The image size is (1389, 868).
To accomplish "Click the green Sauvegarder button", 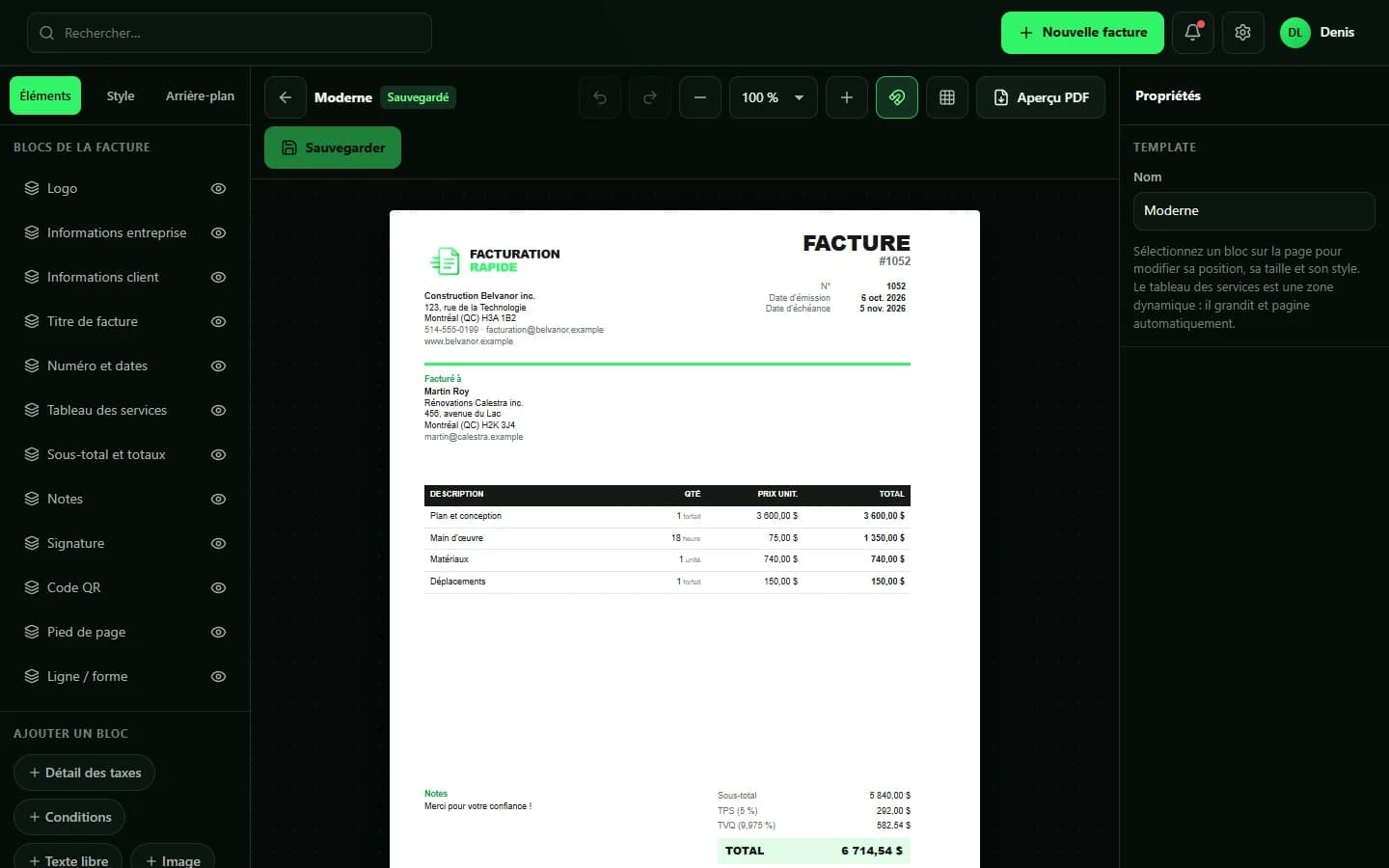I will (x=333, y=148).
